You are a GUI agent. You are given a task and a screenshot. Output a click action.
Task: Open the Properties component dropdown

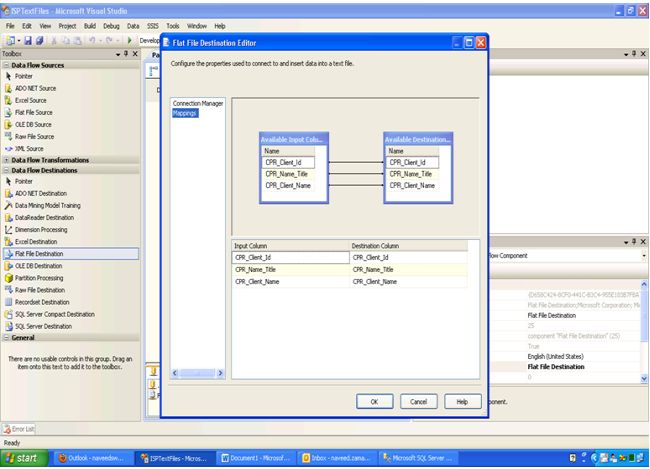point(644,256)
